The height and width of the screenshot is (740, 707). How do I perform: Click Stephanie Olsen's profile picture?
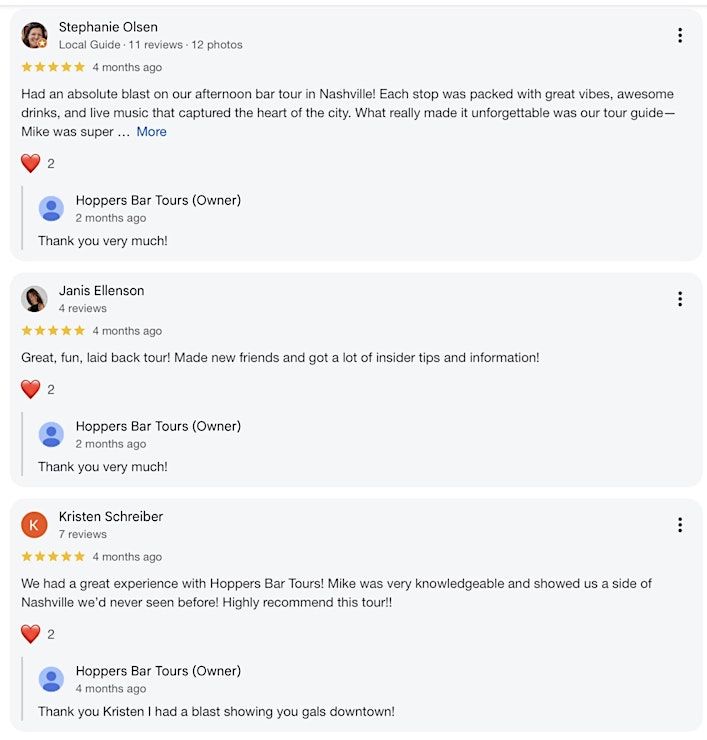point(34,36)
